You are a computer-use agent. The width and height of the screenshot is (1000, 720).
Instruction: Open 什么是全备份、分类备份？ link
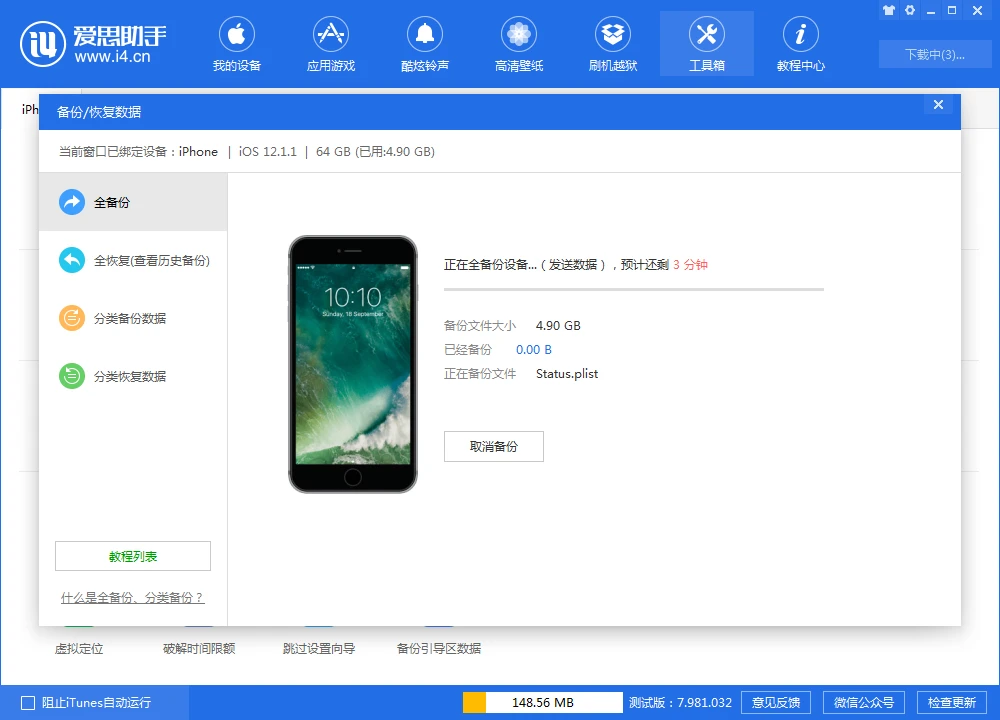(x=133, y=598)
